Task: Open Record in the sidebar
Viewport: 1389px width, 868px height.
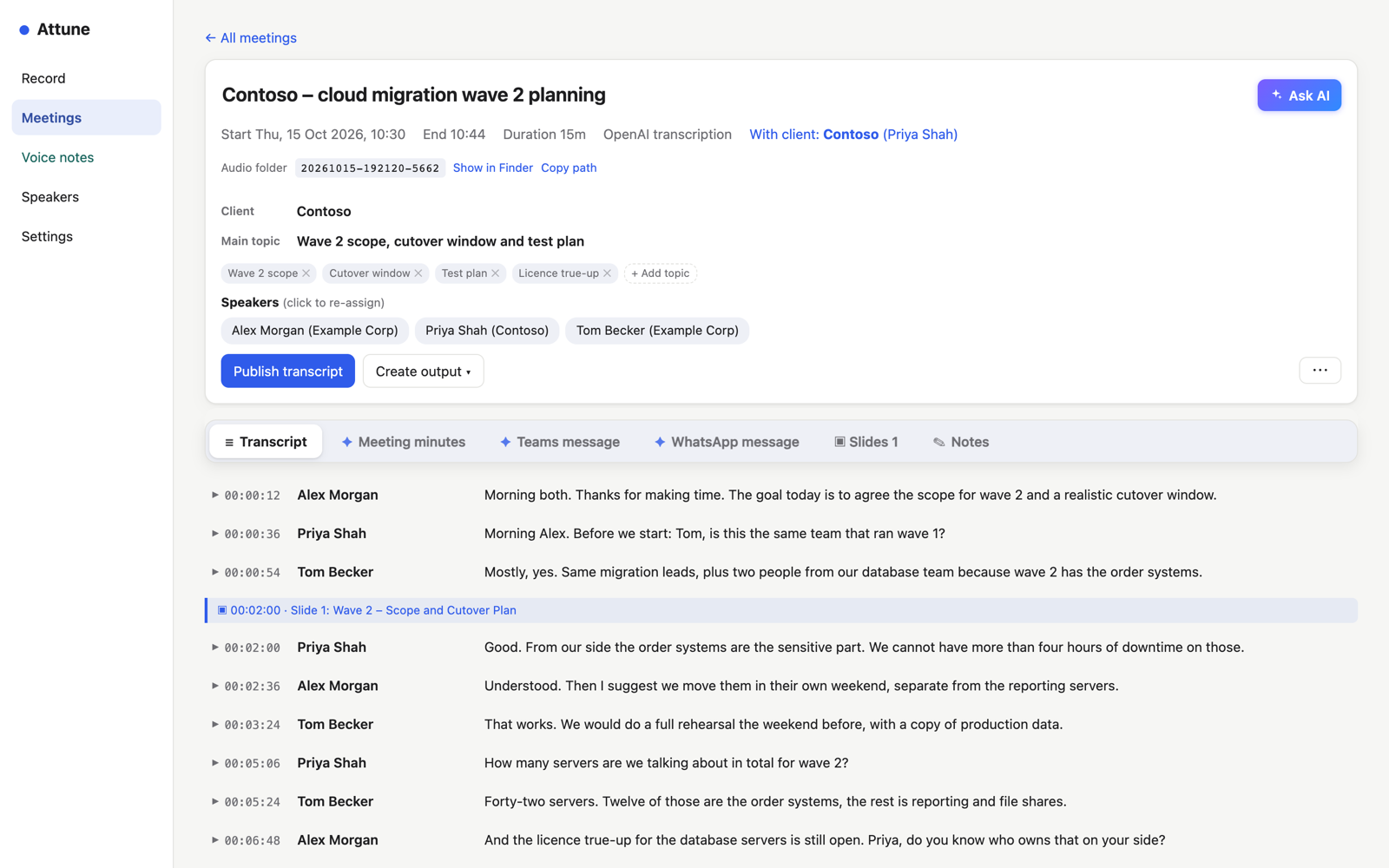Action: point(86,78)
